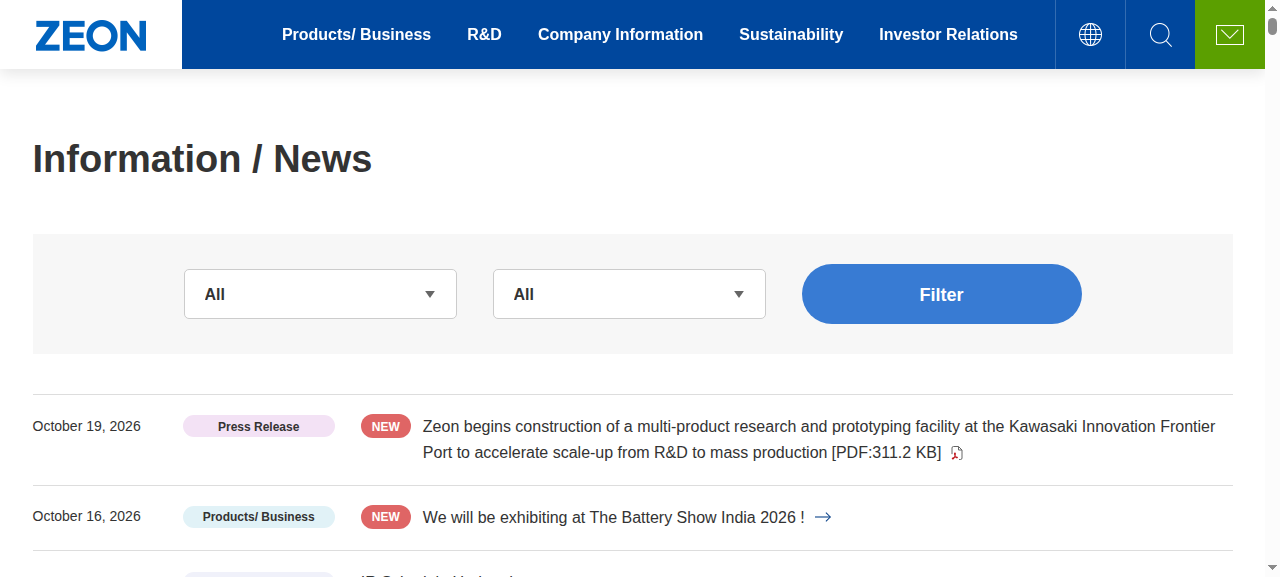Click the Information / News heading

(202, 159)
